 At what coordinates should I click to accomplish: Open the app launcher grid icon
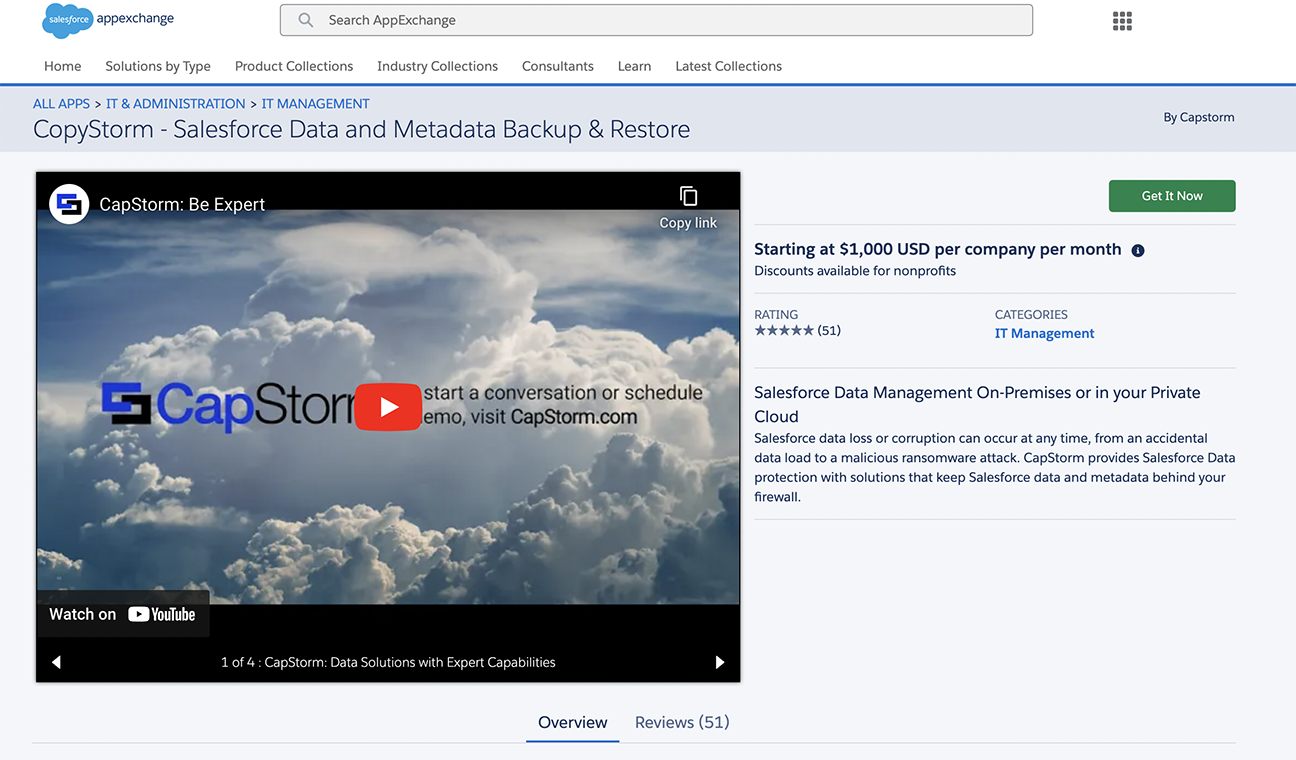[x=1122, y=21]
